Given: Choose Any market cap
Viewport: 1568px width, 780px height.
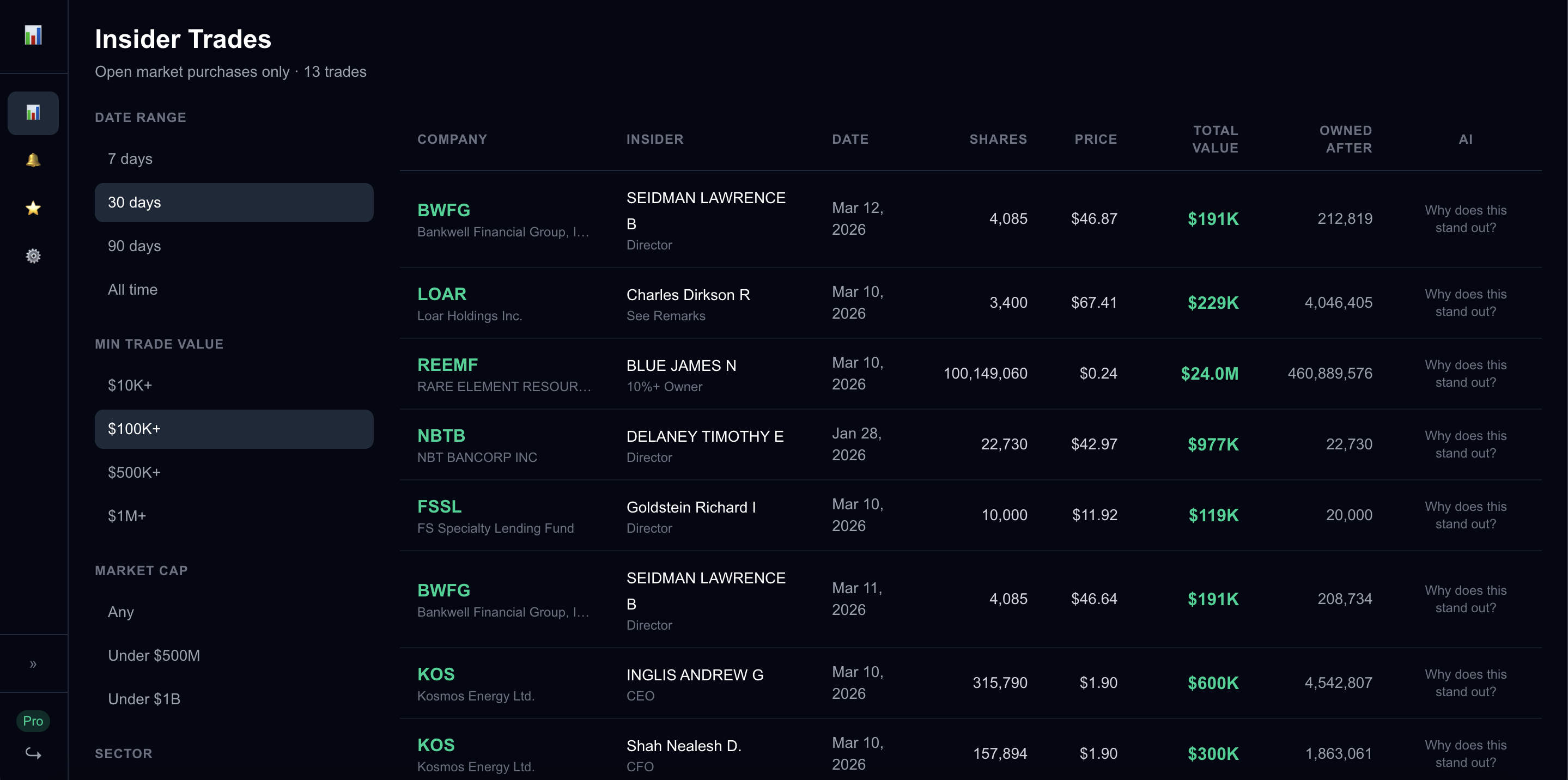Looking at the screenshot, I should (x=234, y=612).
